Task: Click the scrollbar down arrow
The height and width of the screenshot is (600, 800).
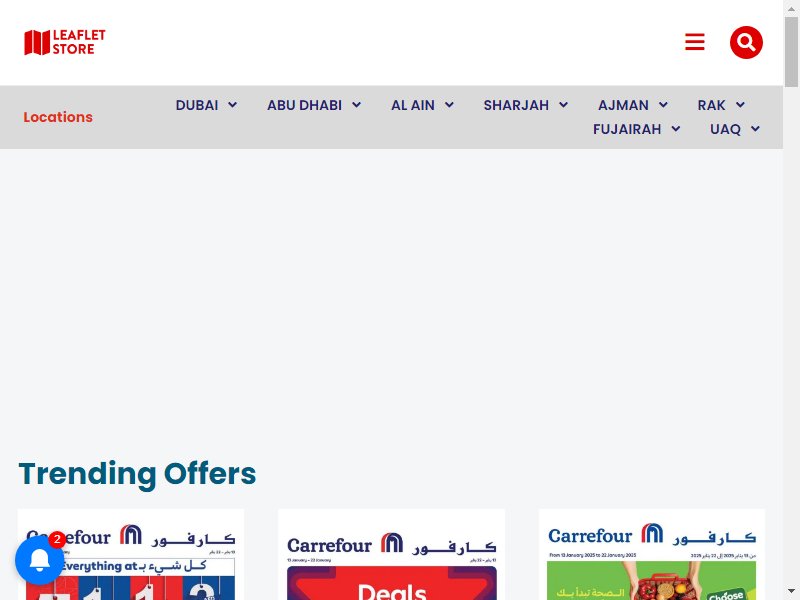Action: click(791, 591)
